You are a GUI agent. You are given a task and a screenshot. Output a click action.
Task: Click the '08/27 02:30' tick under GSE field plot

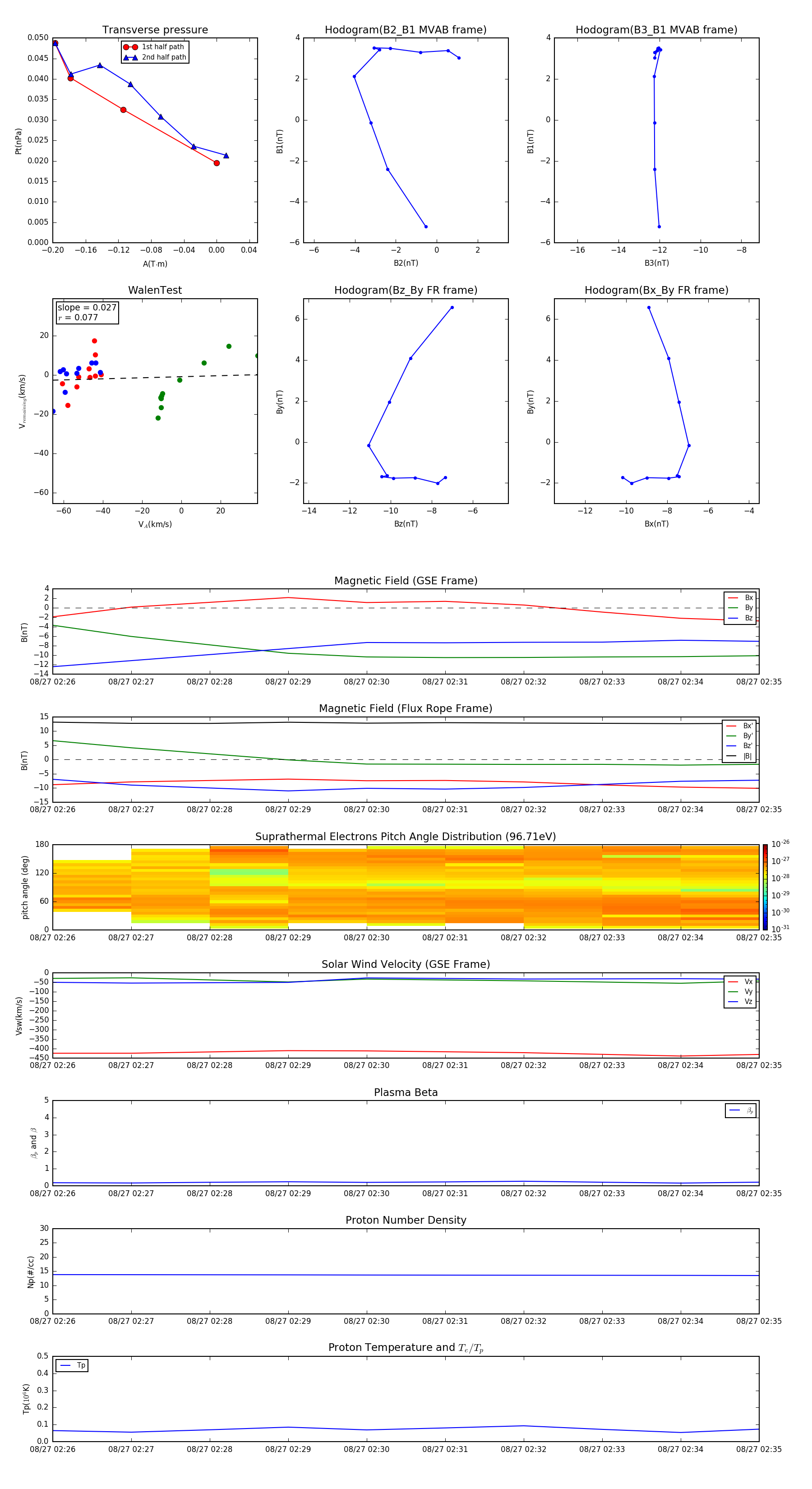366,682
